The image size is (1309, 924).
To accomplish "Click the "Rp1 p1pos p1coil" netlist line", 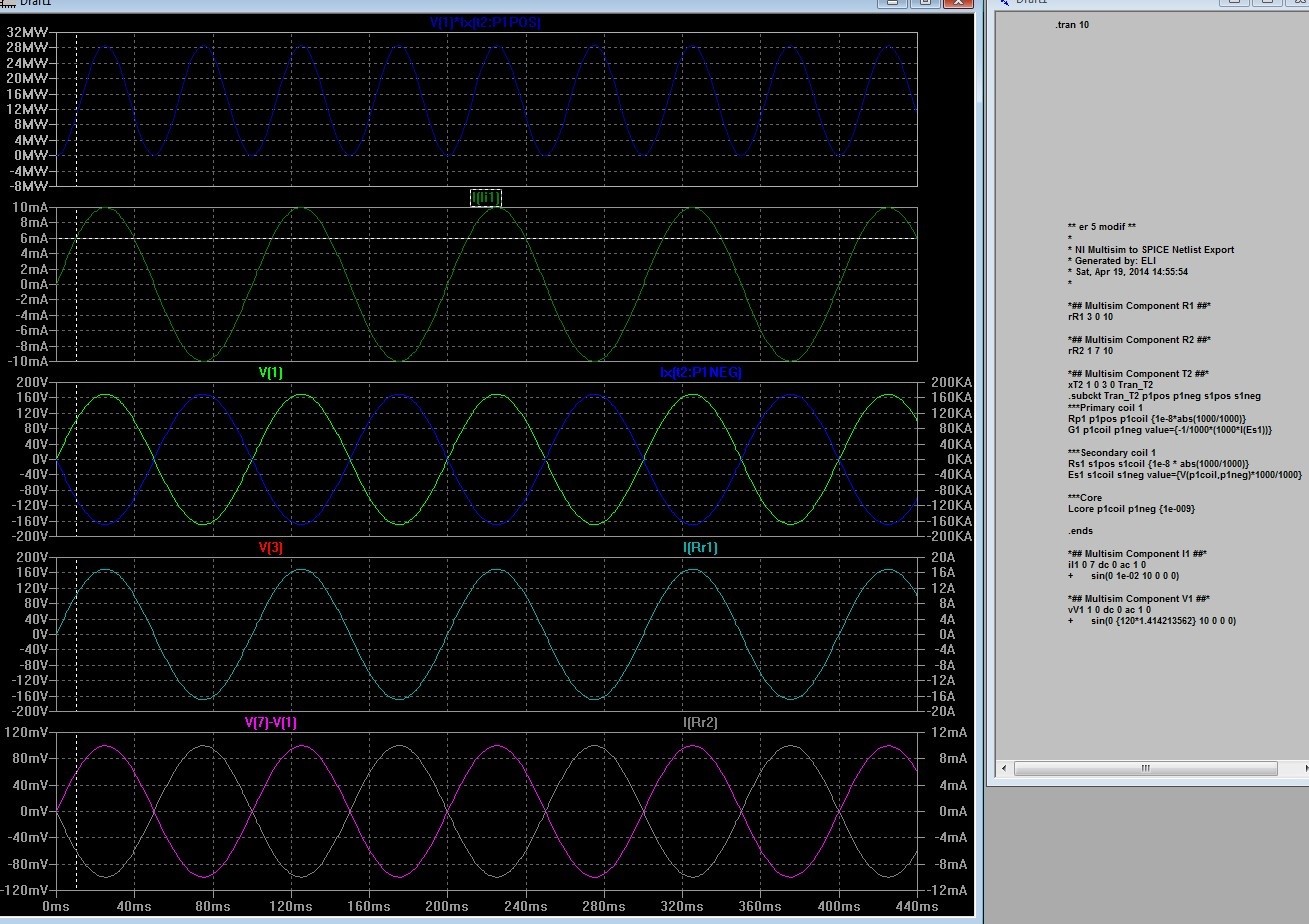I will (x=1157, y=419).
